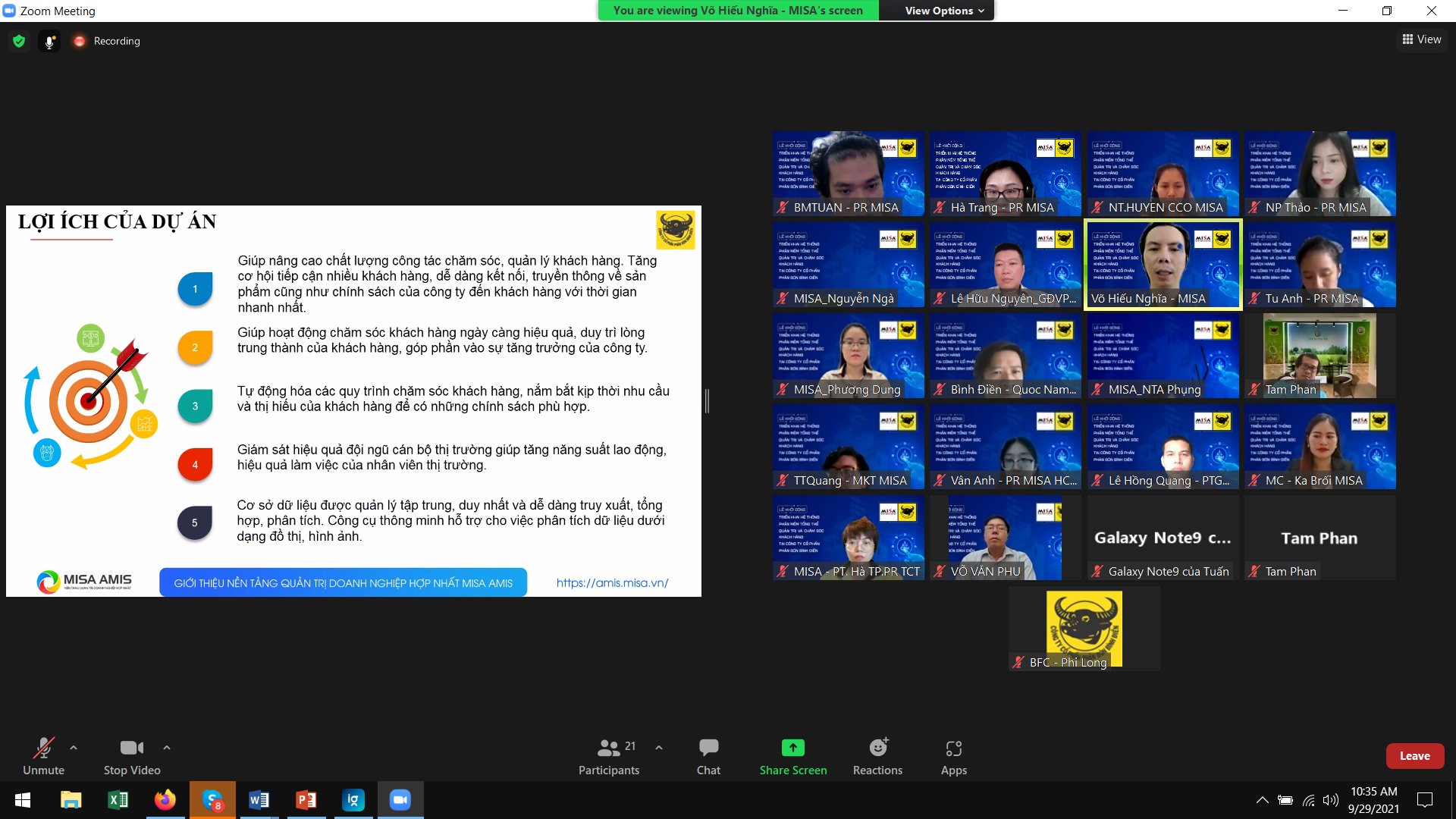Click the amis.misa.vn link on slide
This screenshot has height=819, width=1456.
(612, 582)
